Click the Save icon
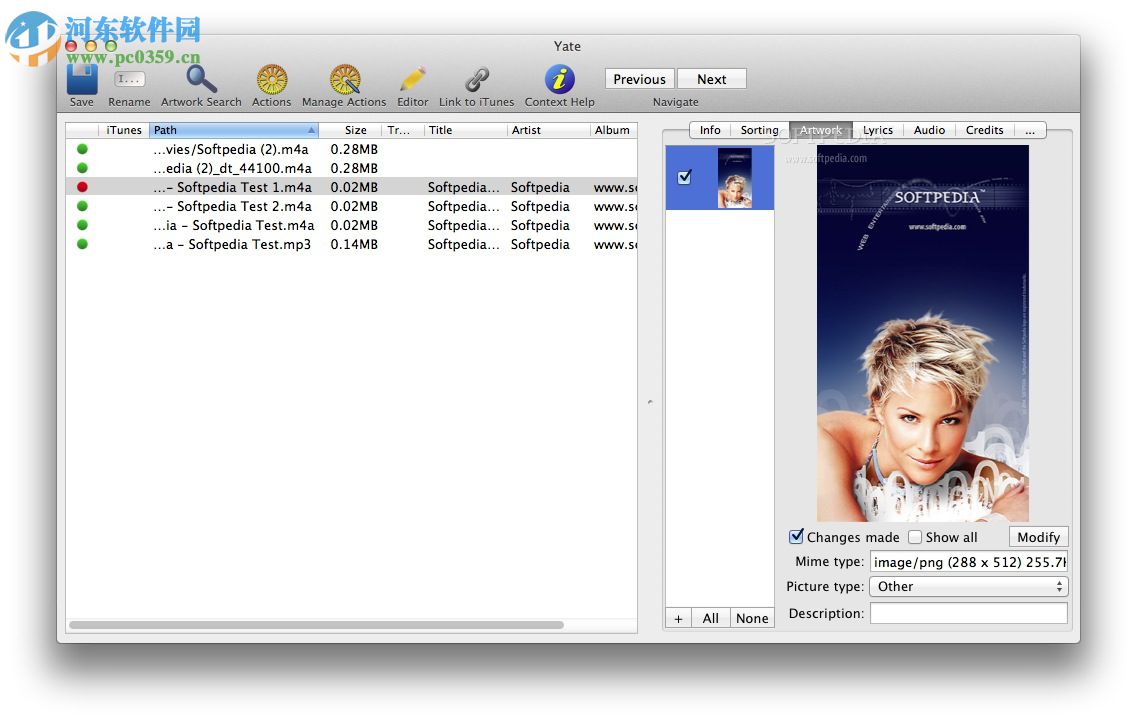Viewport: 1137px width, 722px height. click(81, 80)
